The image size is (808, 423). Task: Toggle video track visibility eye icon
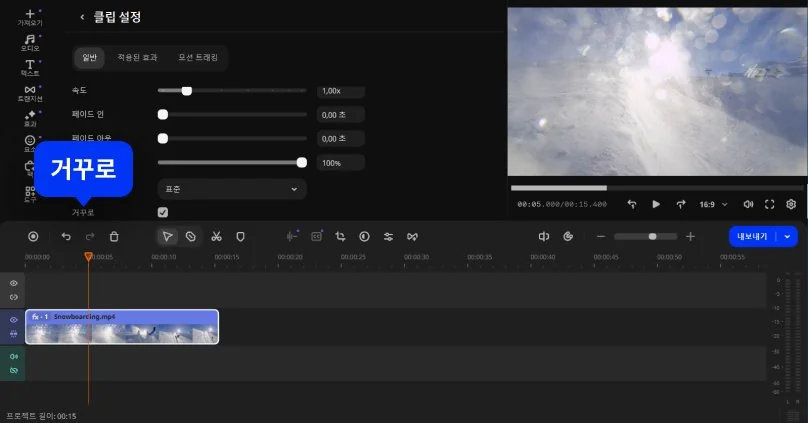click(14, 320)
